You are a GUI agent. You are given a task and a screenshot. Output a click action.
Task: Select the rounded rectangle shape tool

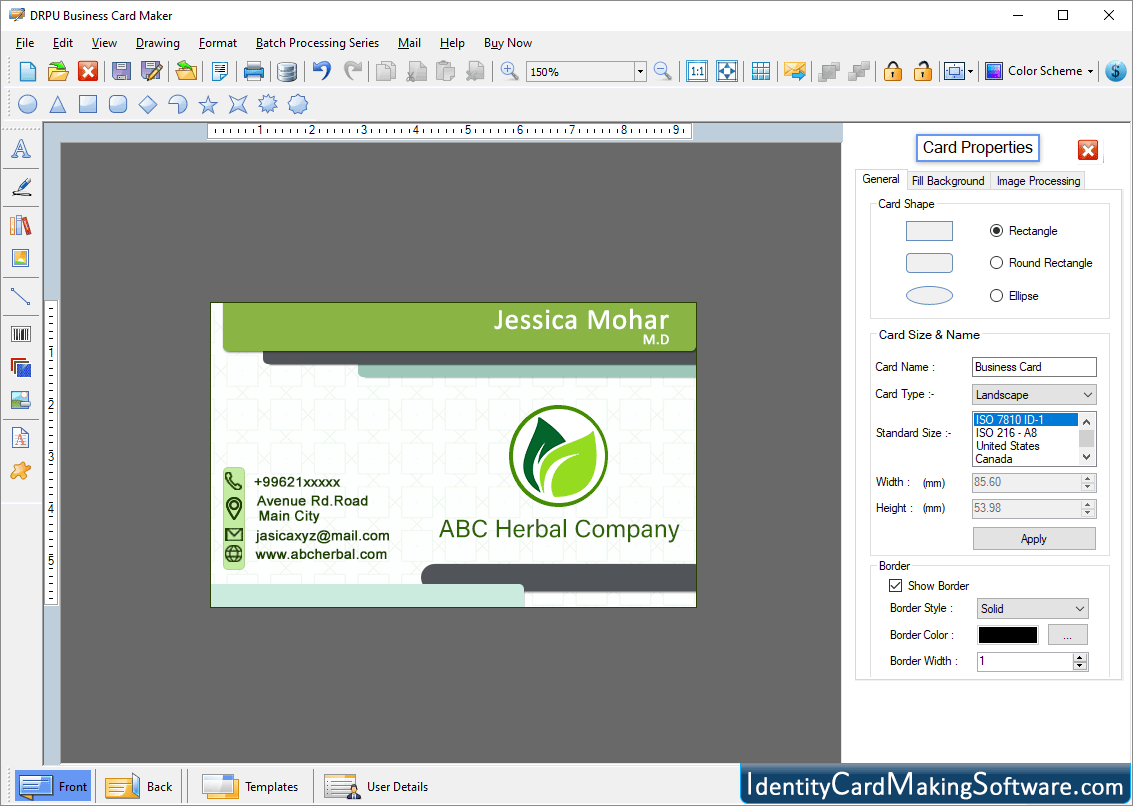pos(118,105)
